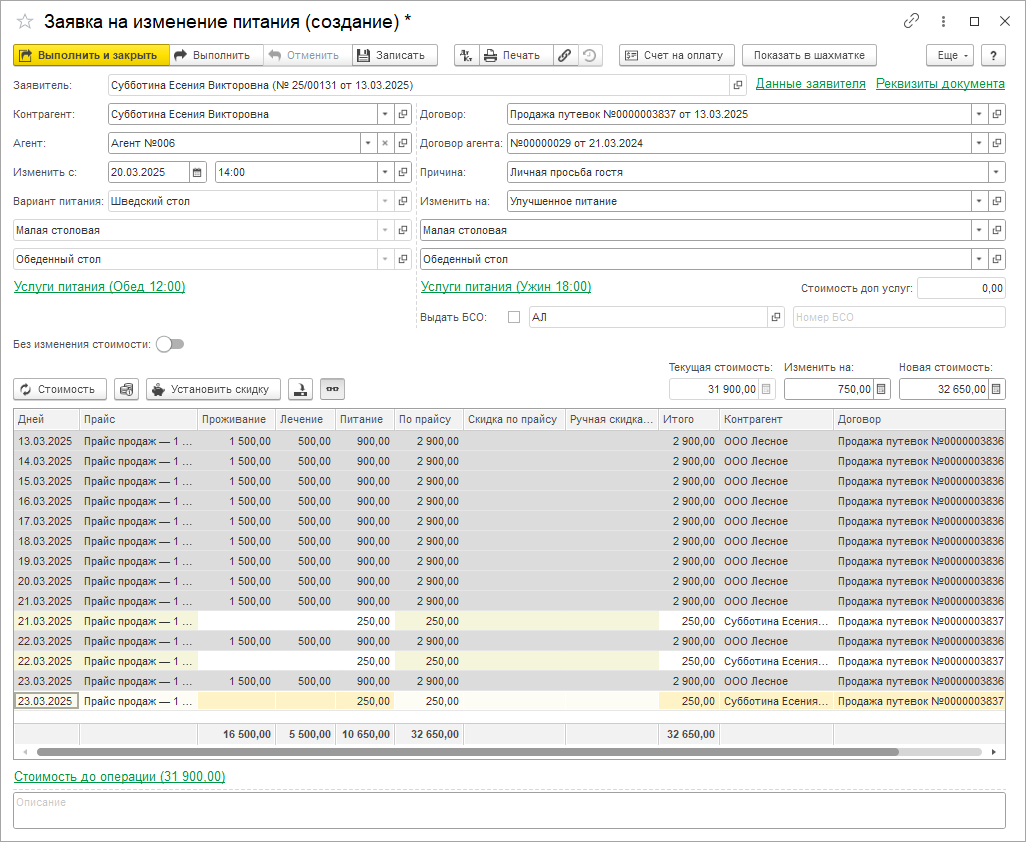Expand the Причина dropdown list
The height and width of the screenshot is (842, 1026).
(996, 172)
